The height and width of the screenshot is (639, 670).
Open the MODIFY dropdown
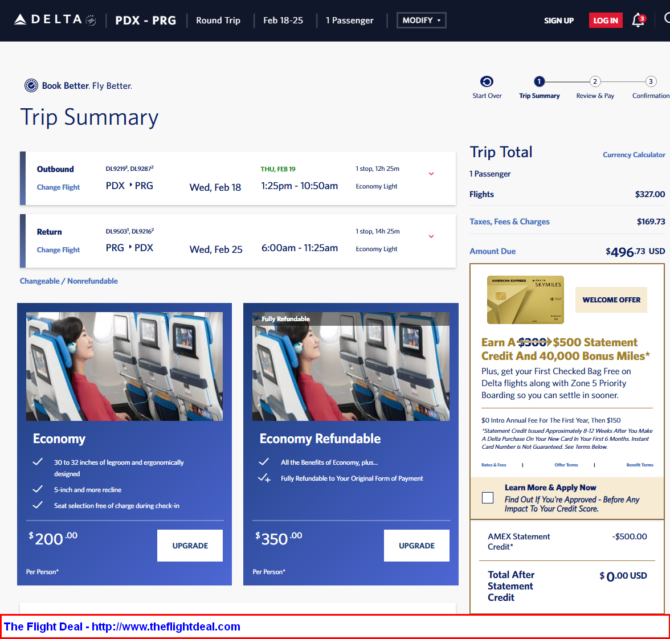coord(421,20)
